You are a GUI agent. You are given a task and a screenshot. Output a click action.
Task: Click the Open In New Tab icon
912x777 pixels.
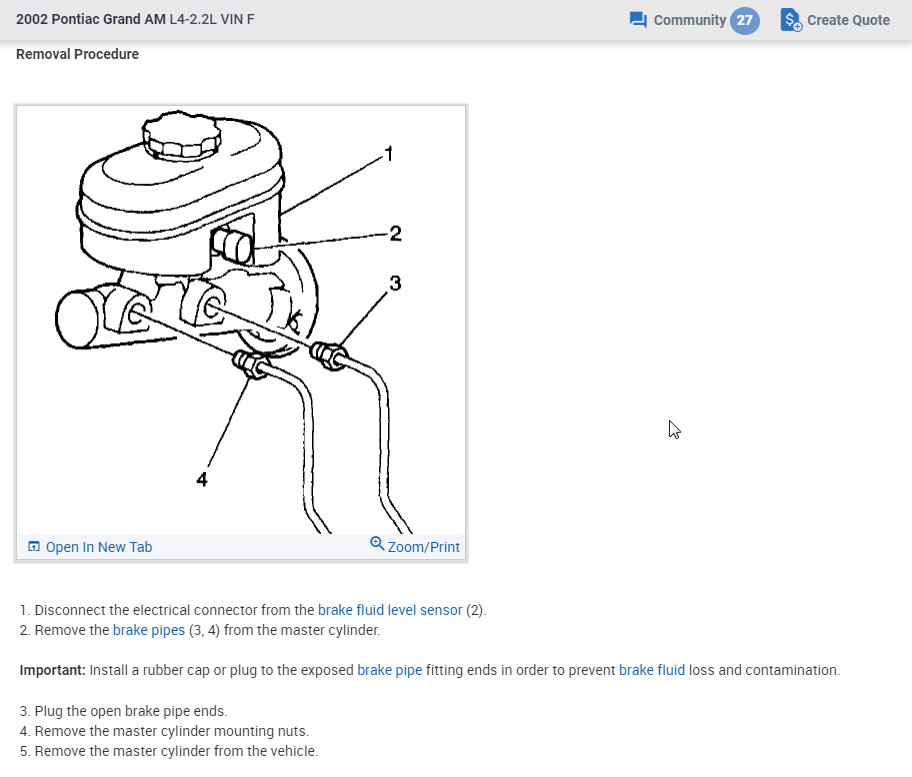click(x=34, y=547)
